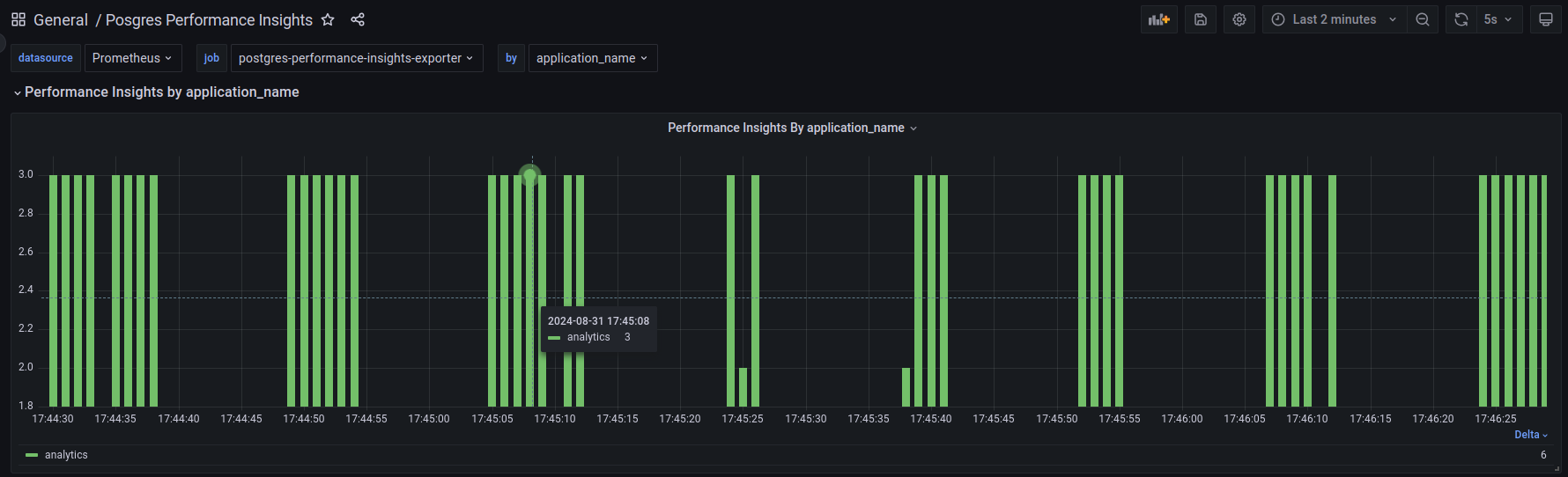
Task: Open the job variable dropdown
Action: tap(356, 58)
